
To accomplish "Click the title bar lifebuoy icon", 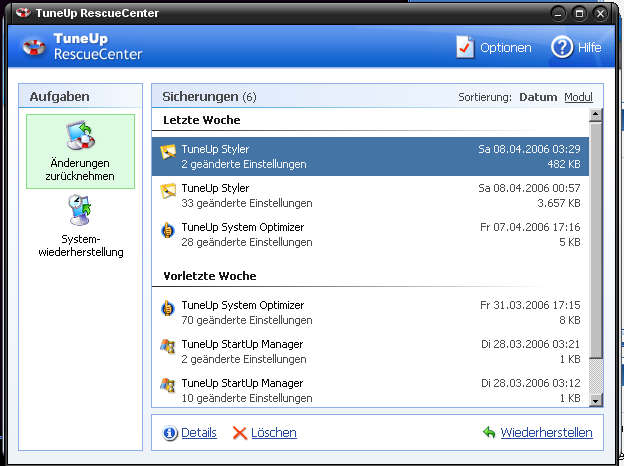I will tap(23, 13).
